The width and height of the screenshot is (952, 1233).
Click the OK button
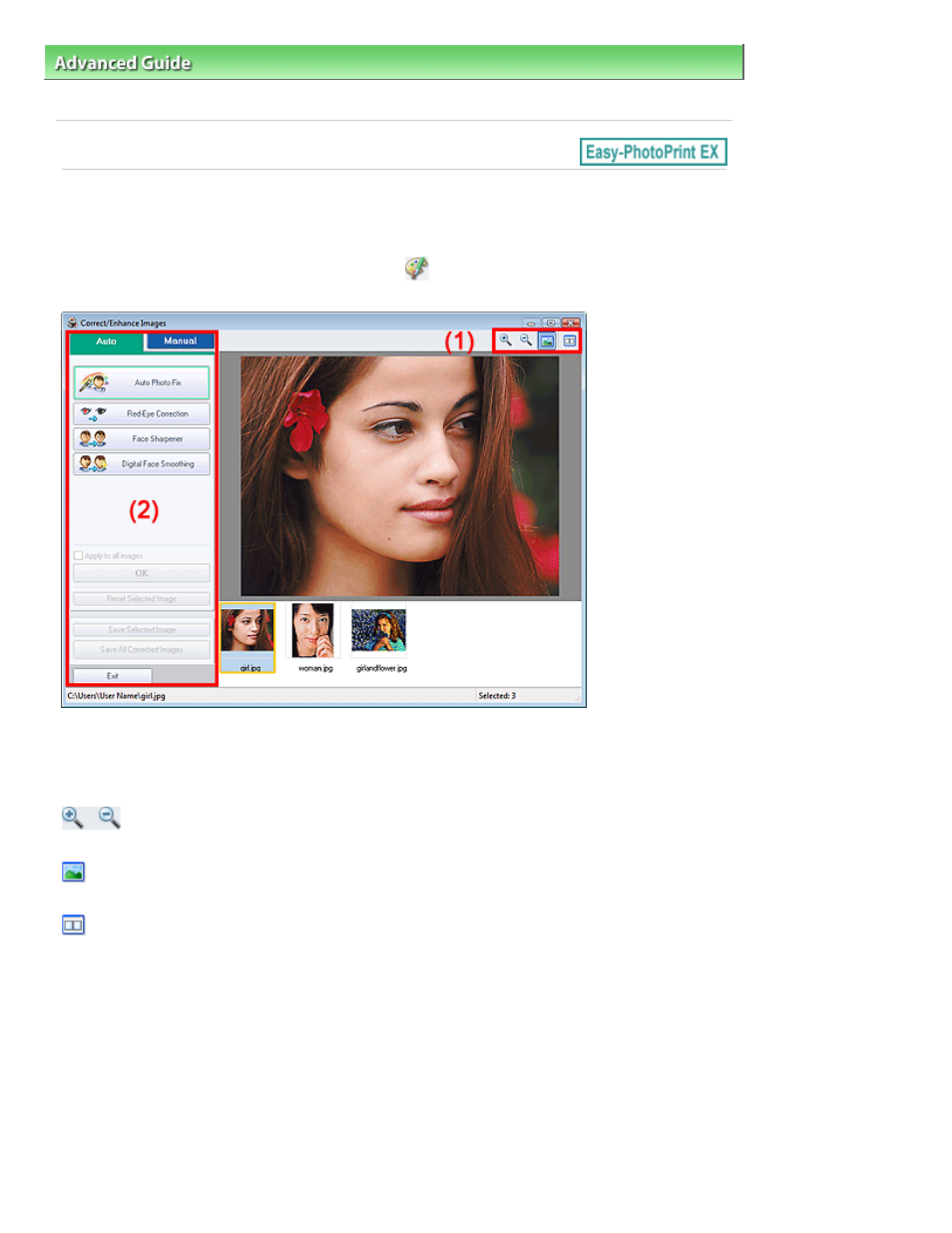142,573
